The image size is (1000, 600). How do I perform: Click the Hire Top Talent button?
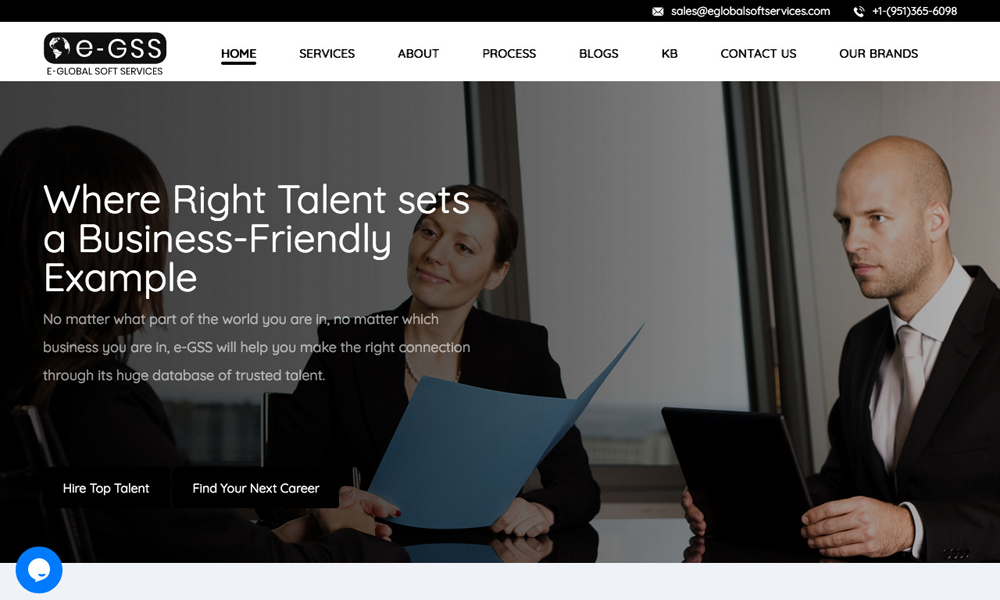106,488
